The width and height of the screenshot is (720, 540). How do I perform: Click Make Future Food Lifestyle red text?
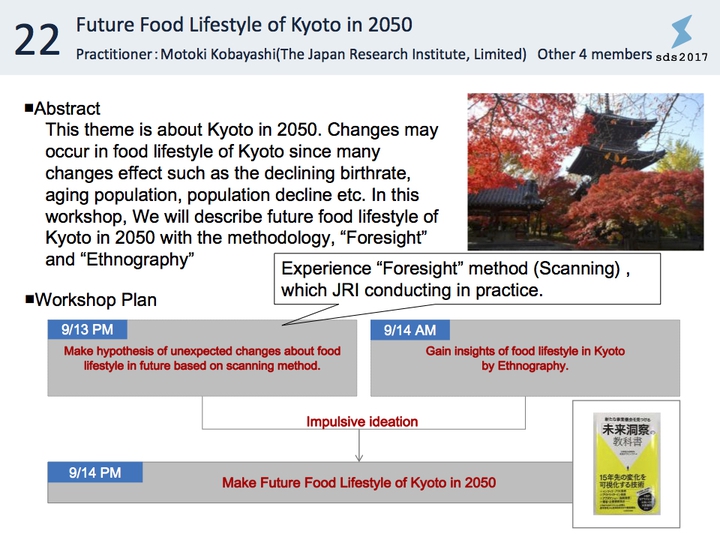[359, 483]
